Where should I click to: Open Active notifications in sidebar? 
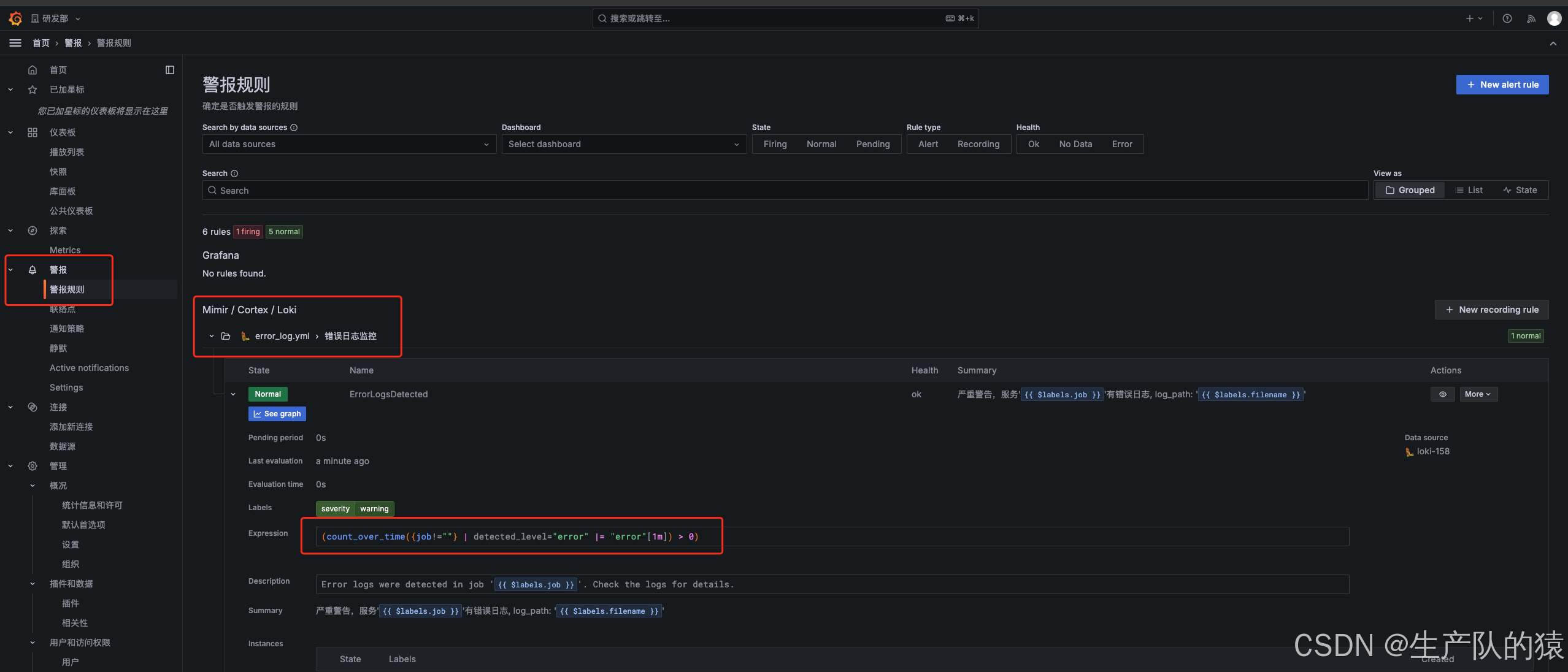coord(89,368)
